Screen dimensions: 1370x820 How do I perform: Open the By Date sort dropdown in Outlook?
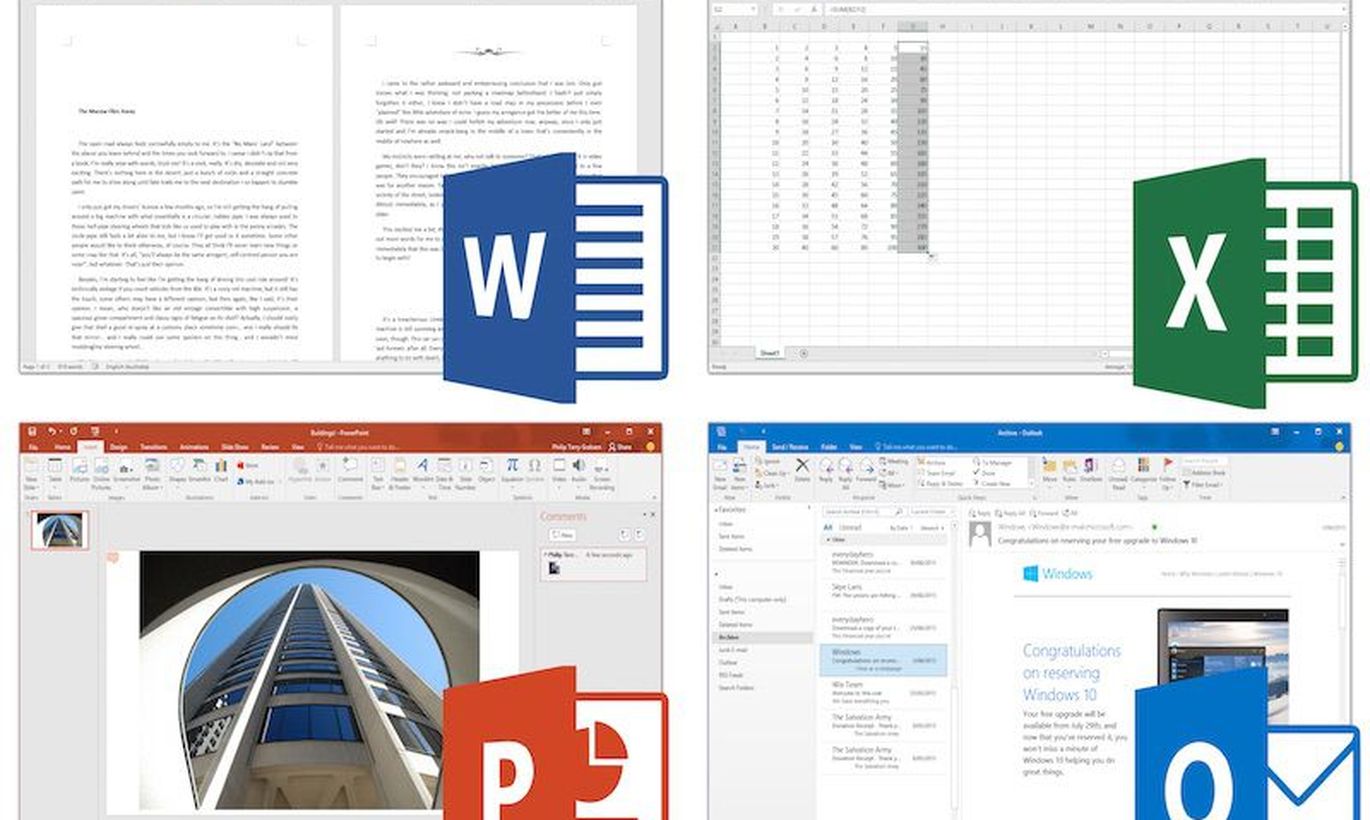(901, 527)
